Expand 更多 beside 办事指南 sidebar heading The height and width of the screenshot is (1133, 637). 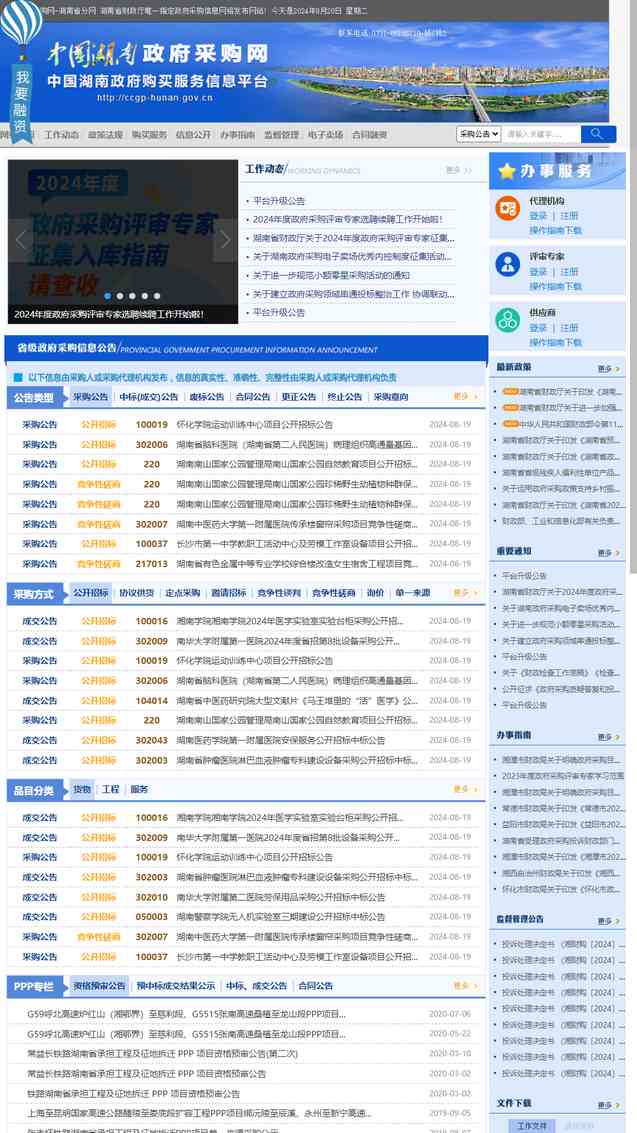tap(608, 737)
